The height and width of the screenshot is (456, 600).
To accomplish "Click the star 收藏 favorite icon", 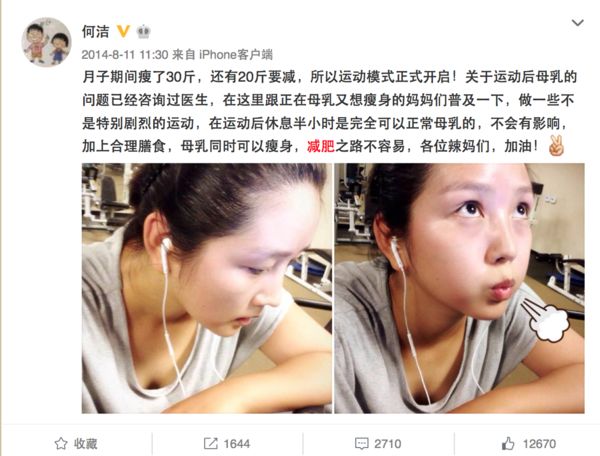I will pos(61,444).
